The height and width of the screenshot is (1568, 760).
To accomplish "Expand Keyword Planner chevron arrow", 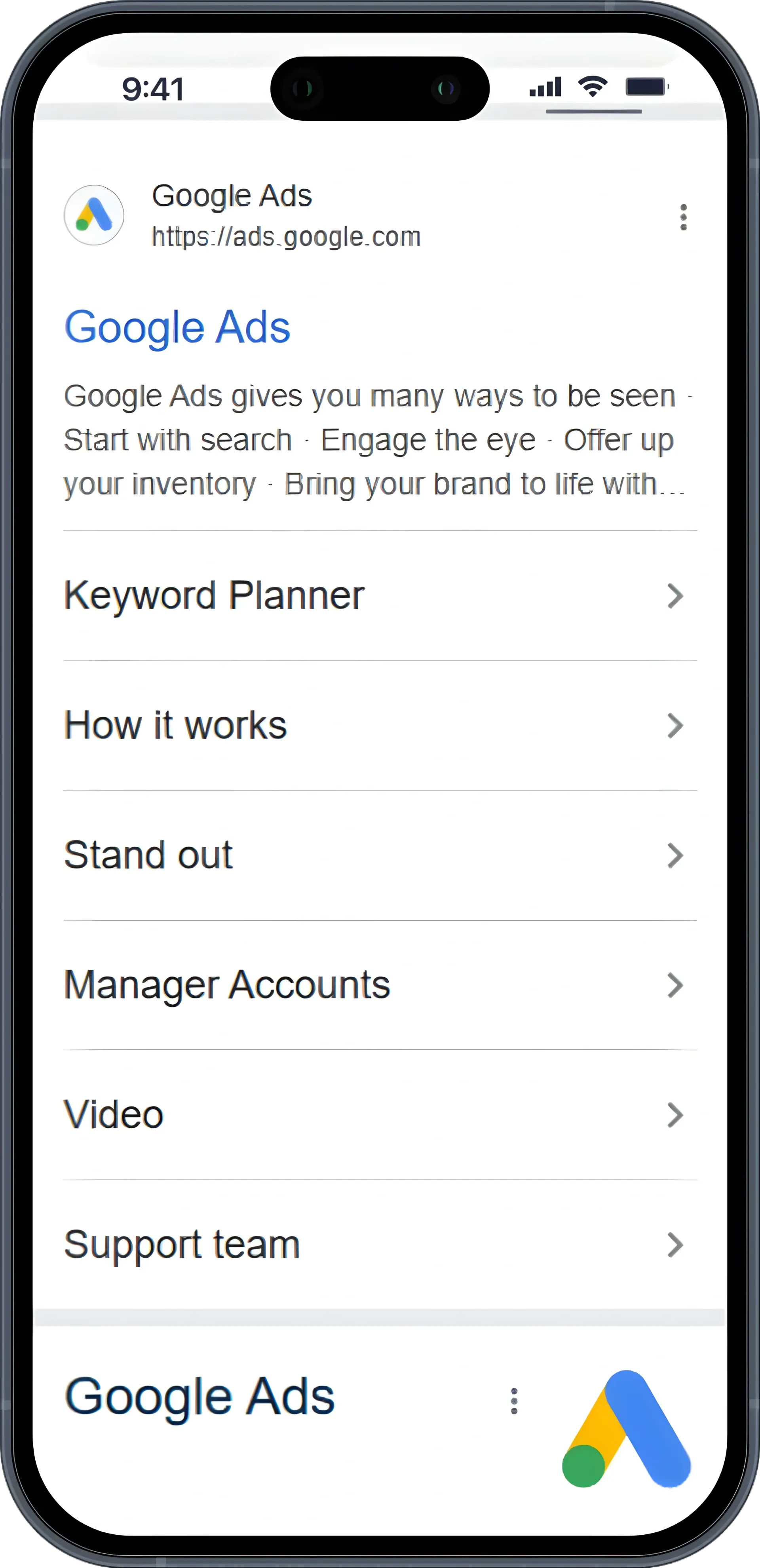I will point(675,596).
